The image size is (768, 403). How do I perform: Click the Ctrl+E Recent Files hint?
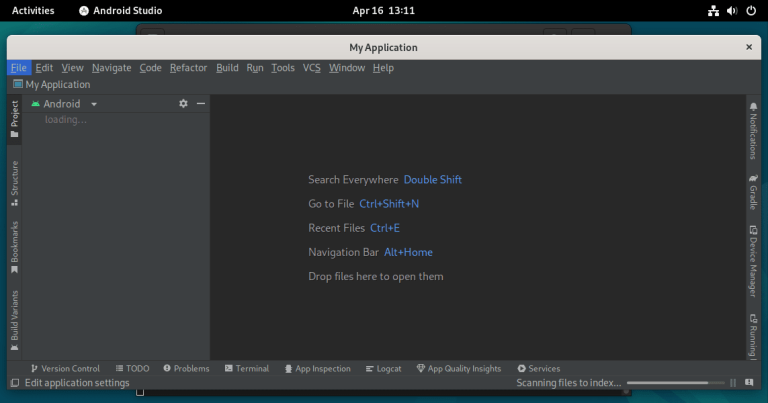pos(385,228)
